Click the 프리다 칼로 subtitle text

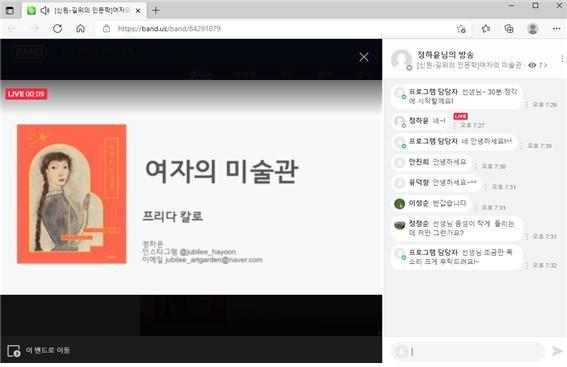173,216
